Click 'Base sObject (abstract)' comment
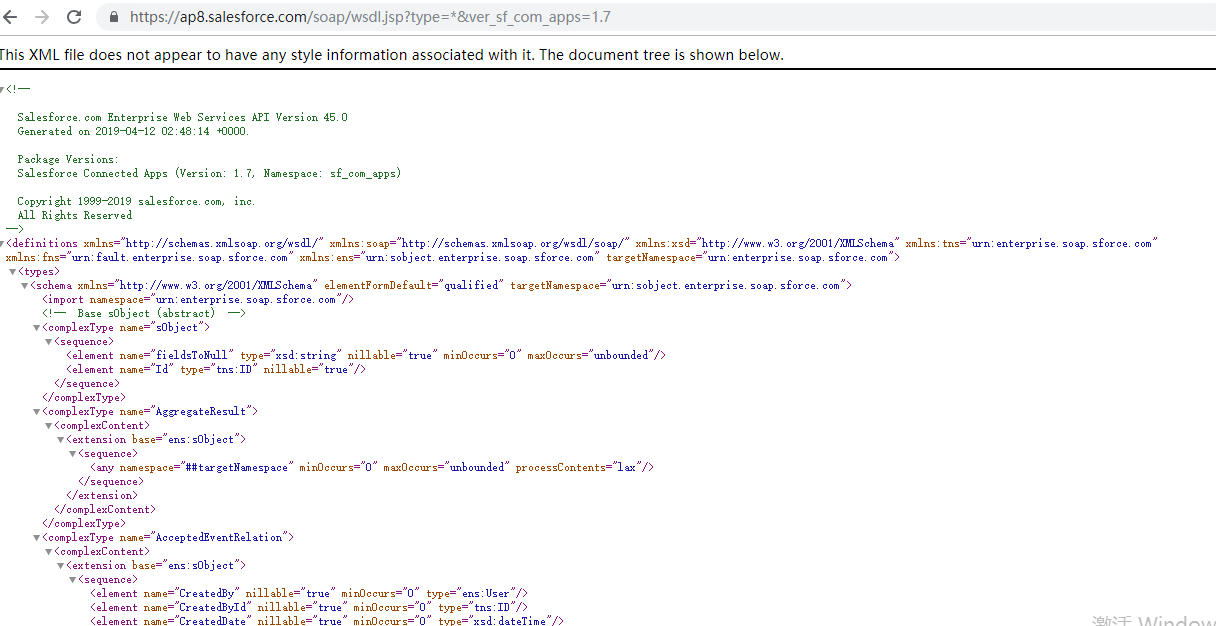Image resolution: width=1216 pixels, height=626 pixels. (144, 313)
